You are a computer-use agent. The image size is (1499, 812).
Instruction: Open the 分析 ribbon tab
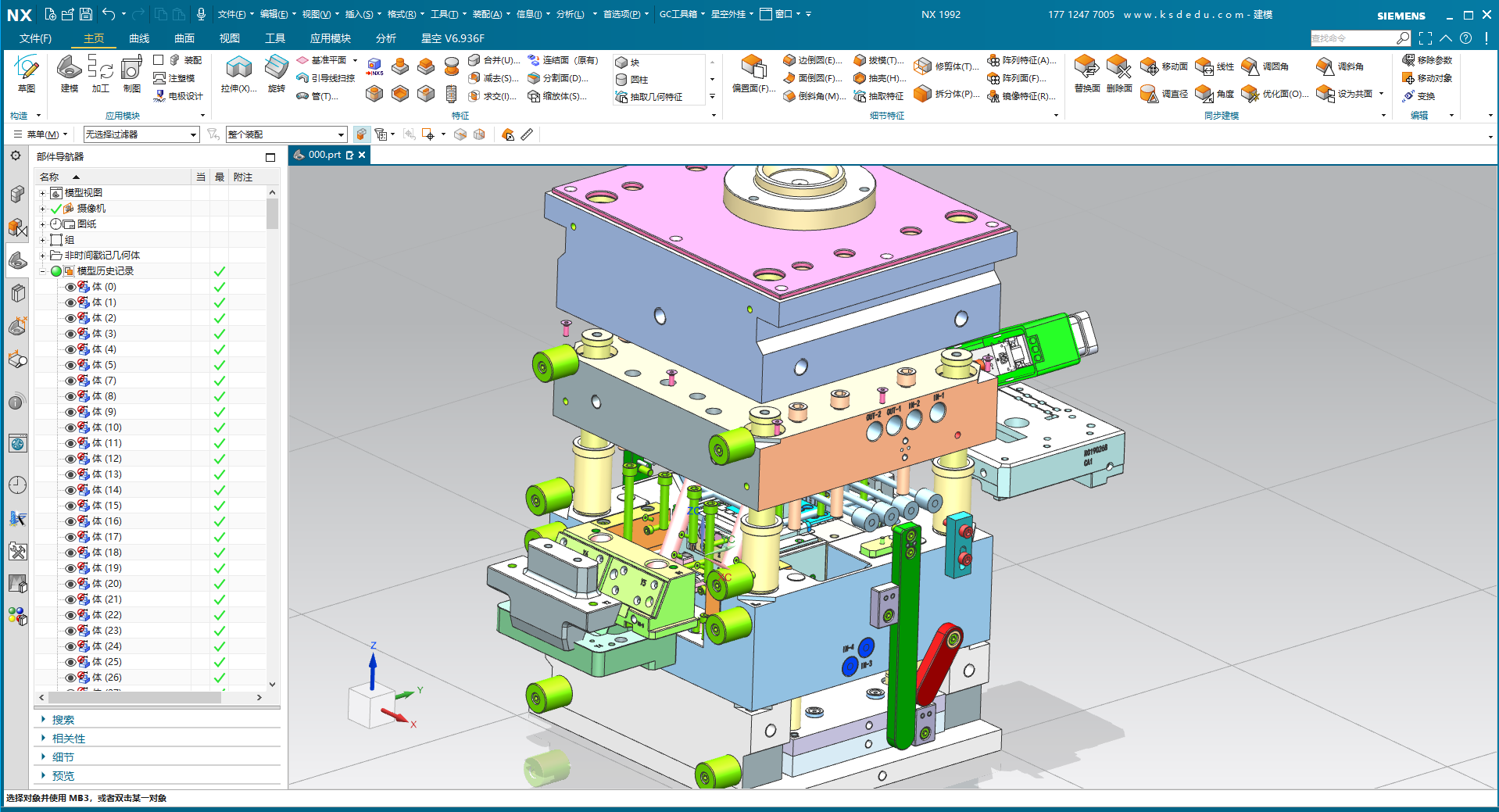(385, 38)
